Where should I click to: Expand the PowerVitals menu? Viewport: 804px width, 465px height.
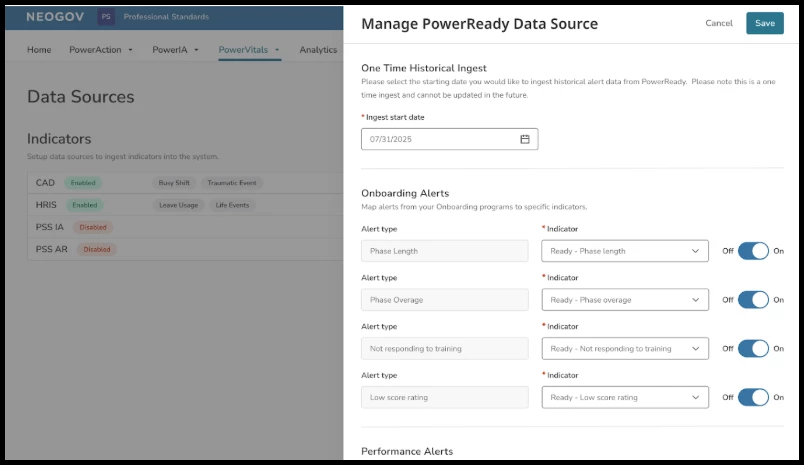click(x=249, y=50)
